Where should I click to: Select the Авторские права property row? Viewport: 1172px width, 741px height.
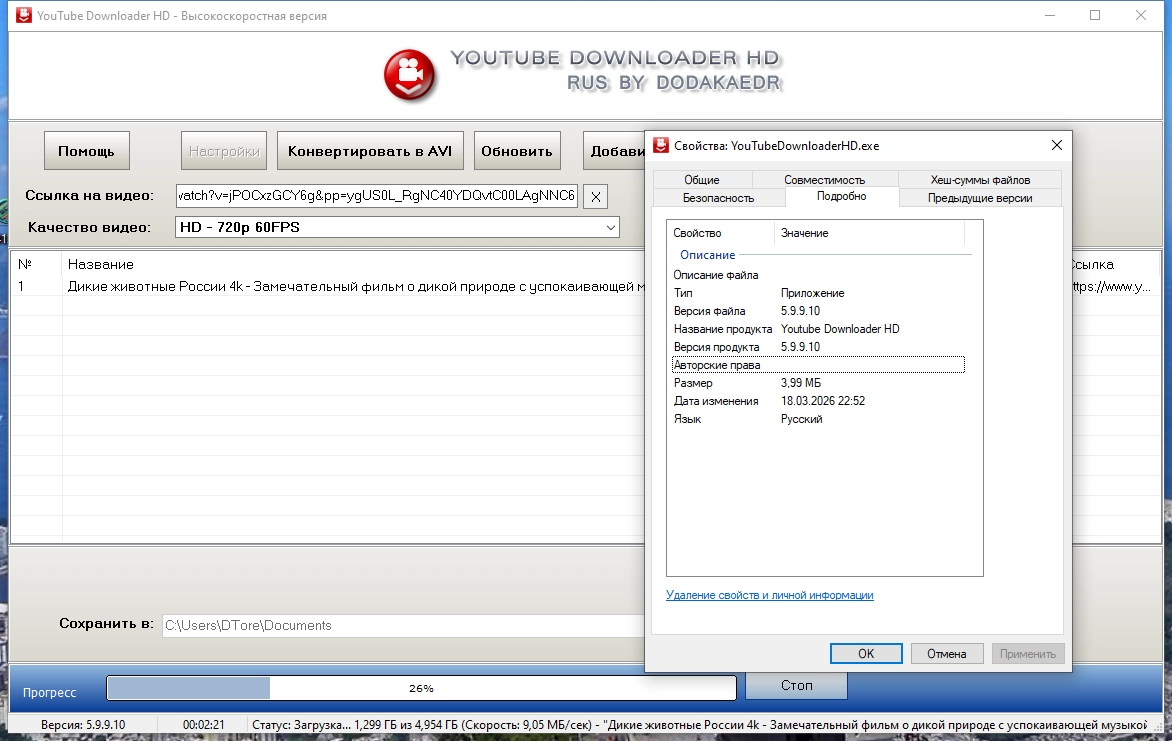pyautogui.click(x=818, y=365)
